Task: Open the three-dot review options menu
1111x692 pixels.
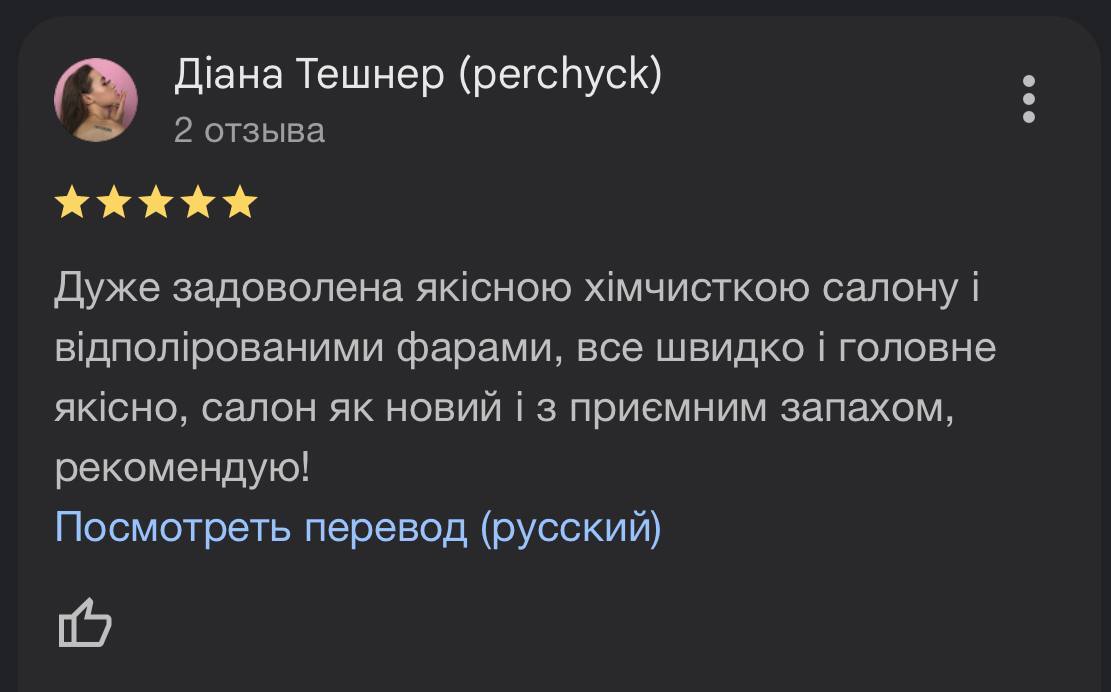Action: (x=1029, y=99)
